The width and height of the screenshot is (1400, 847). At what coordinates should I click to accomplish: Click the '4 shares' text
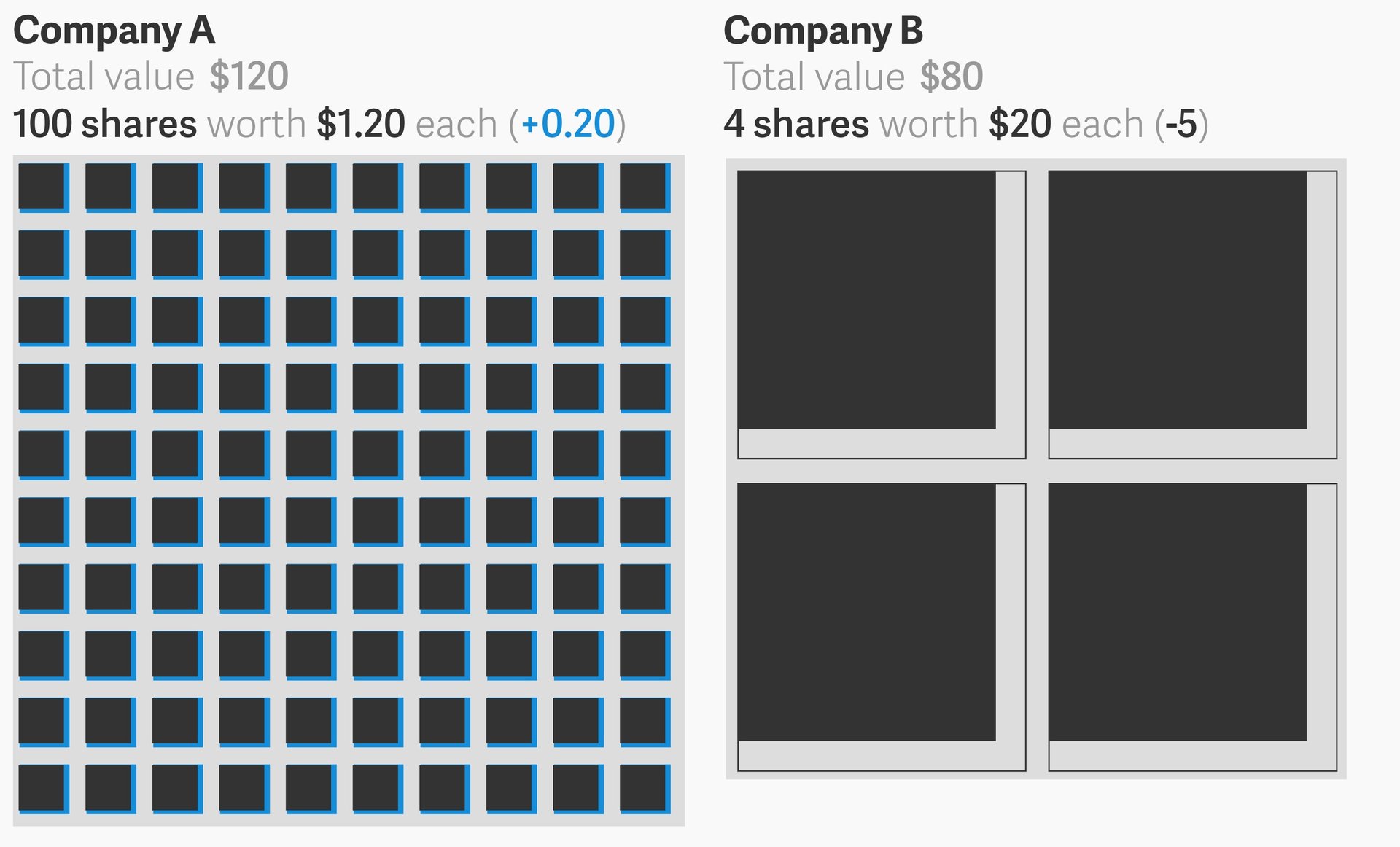796,123
